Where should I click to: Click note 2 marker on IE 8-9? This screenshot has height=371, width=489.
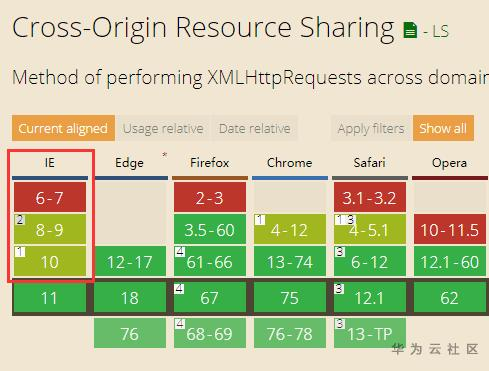pos(20,220)
